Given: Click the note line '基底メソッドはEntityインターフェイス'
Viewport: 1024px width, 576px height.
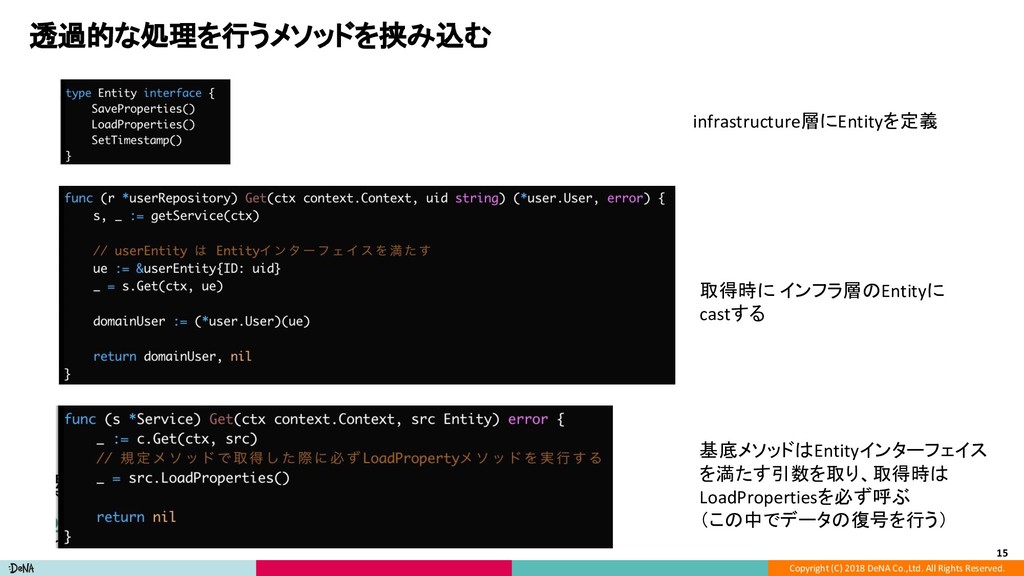Looking at the screenshot, I should tap(842, 450).
